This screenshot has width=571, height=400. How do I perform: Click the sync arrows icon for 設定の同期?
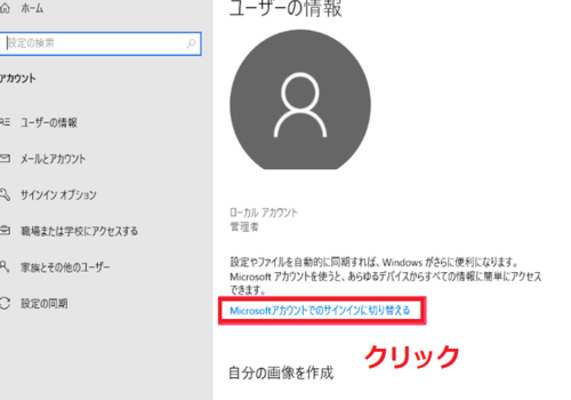pyautogui.click(x=5, y=303)
